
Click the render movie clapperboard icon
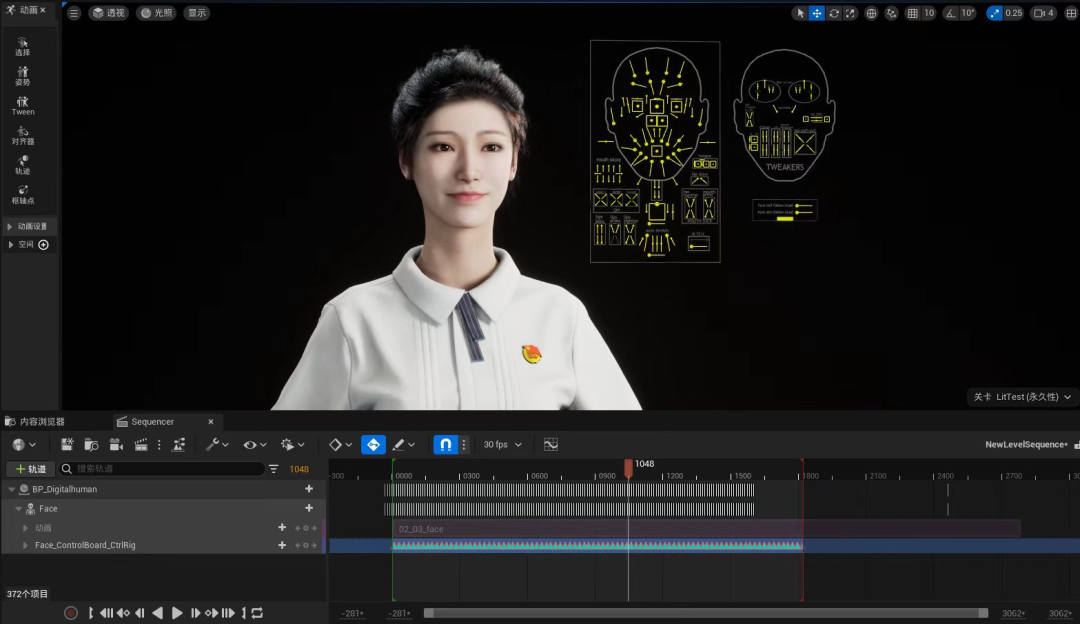point(141,444)
